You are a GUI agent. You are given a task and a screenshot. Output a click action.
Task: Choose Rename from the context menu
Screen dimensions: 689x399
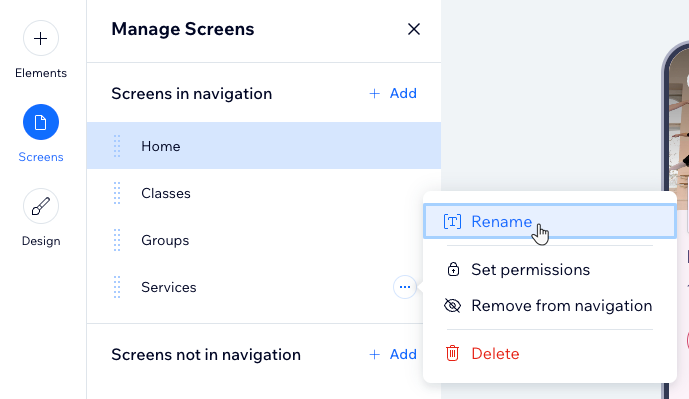point(549,221)
